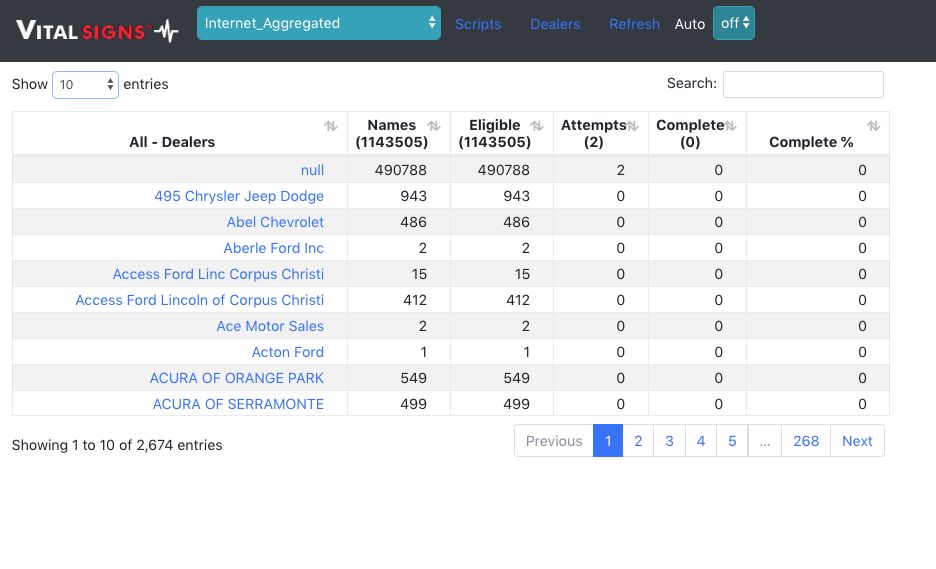Sort by Eligible column arrows
This screenshot has width=936, height=569.
(537, 126)
